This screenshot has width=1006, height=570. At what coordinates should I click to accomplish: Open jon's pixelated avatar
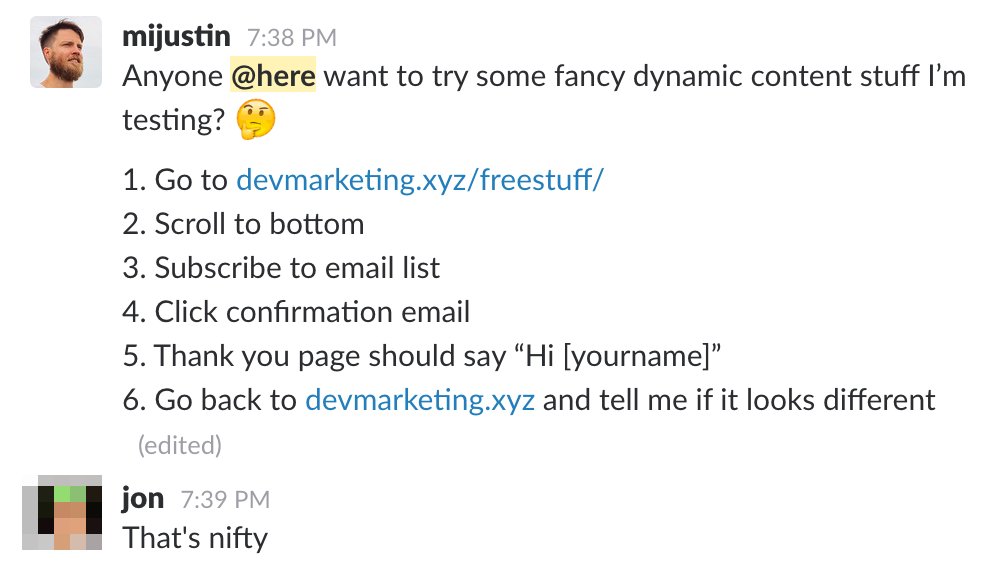(x=66, y=514)
